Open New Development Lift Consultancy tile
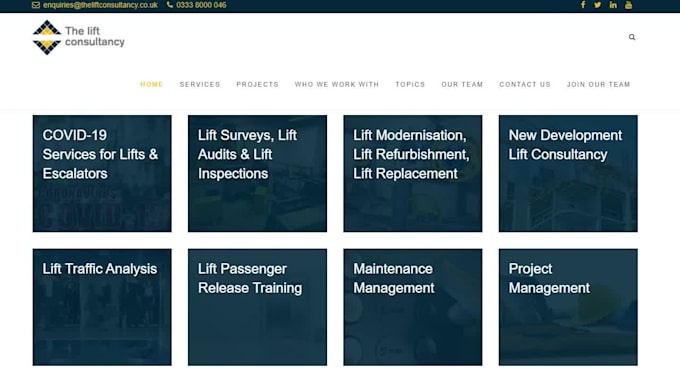Image resolution: width=680 pixels, height=383 pixels. (x=568, y=173)
